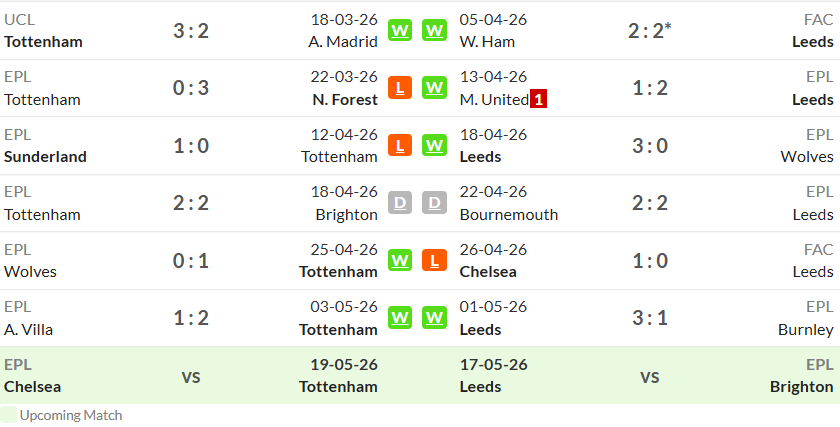Select N. Forest team name
The image size is (840, 427).
(345, 100)
